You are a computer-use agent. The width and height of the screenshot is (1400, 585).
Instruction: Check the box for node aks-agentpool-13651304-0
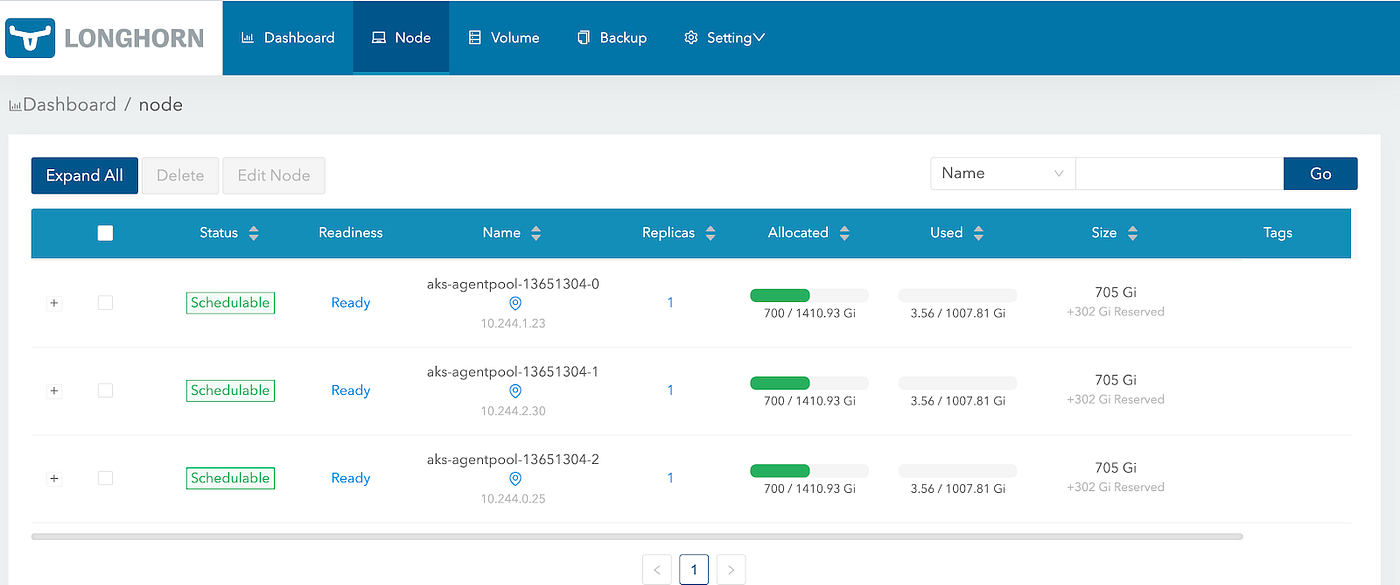(x=105, y=303)
